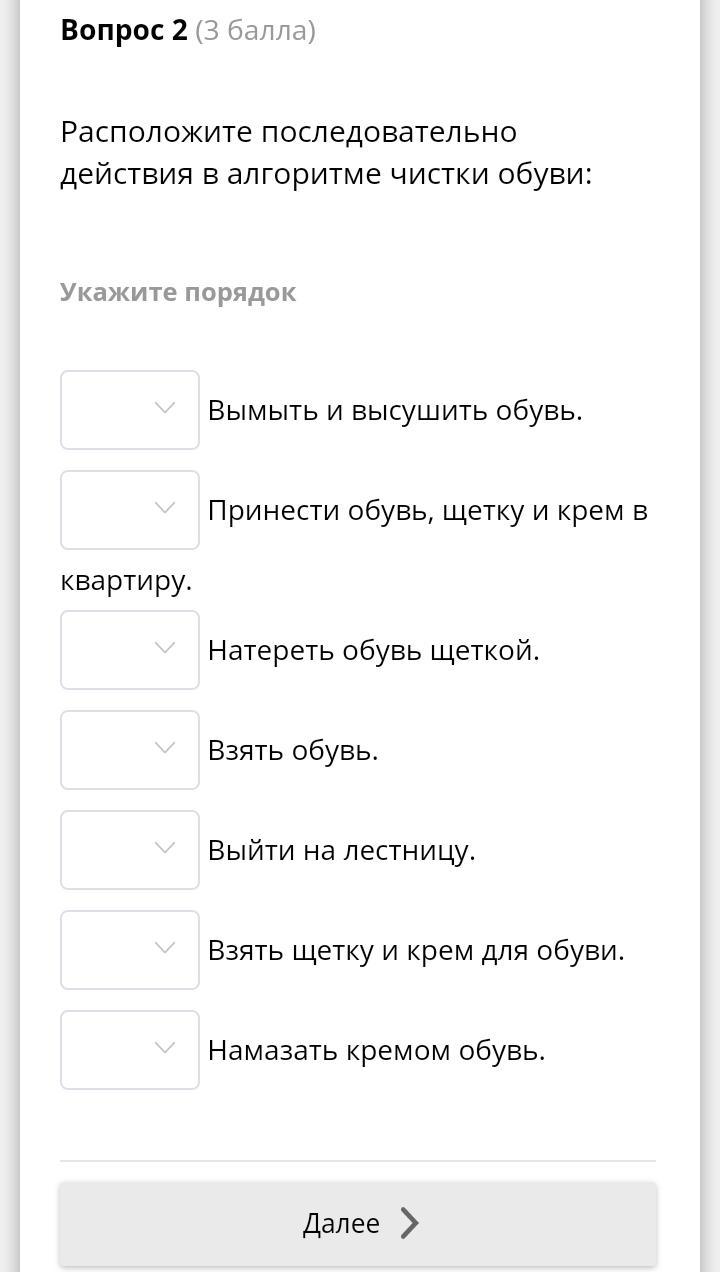Open order dropdown for 'Взять щетку и крем'
The width and height of the screenshot is (720, 1272).
click(130, 950)
